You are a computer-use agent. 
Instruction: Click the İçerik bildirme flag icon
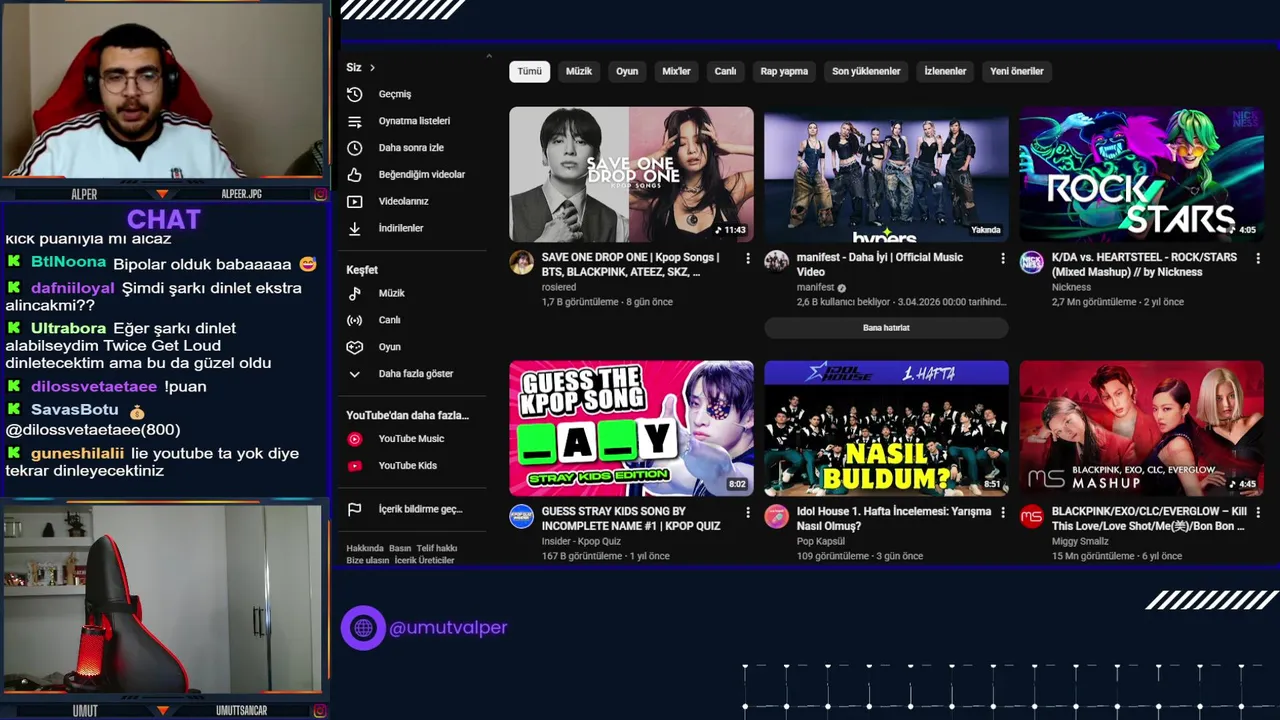[x=354, y=509]
